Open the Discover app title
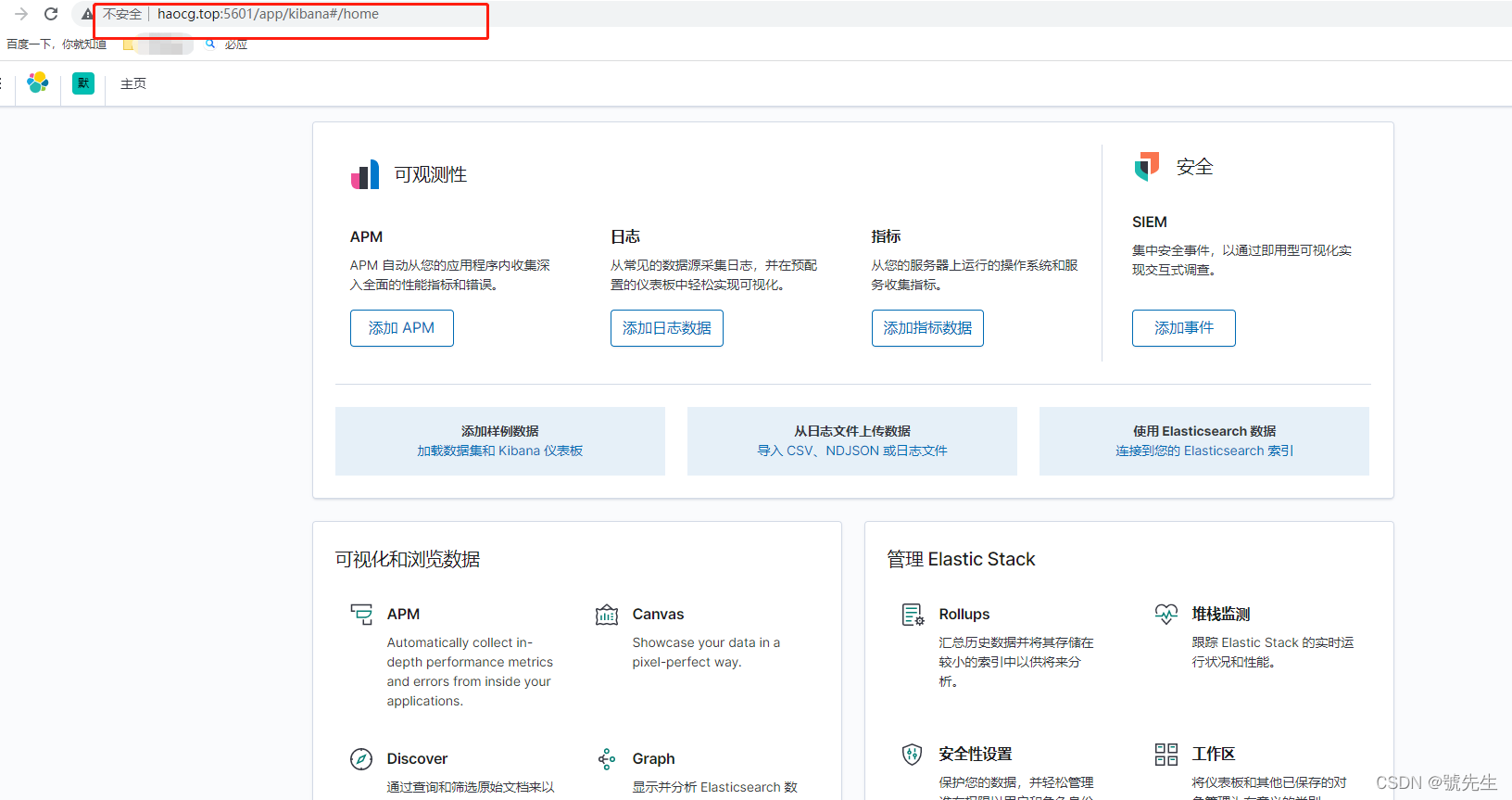Image resolution: width=1512 pixels, height=800 pixels. click(x=417, y=758)
